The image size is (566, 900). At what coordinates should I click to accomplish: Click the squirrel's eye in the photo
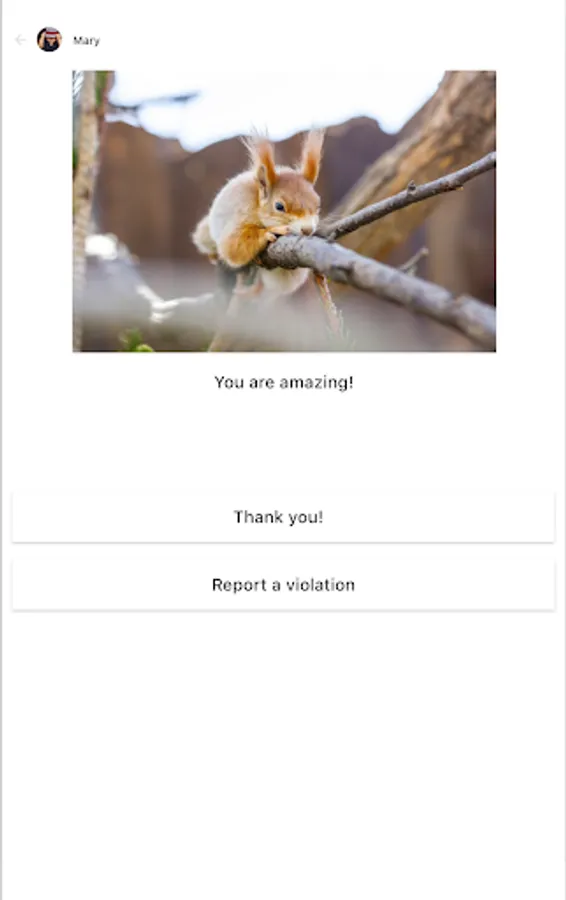point(280,206)
